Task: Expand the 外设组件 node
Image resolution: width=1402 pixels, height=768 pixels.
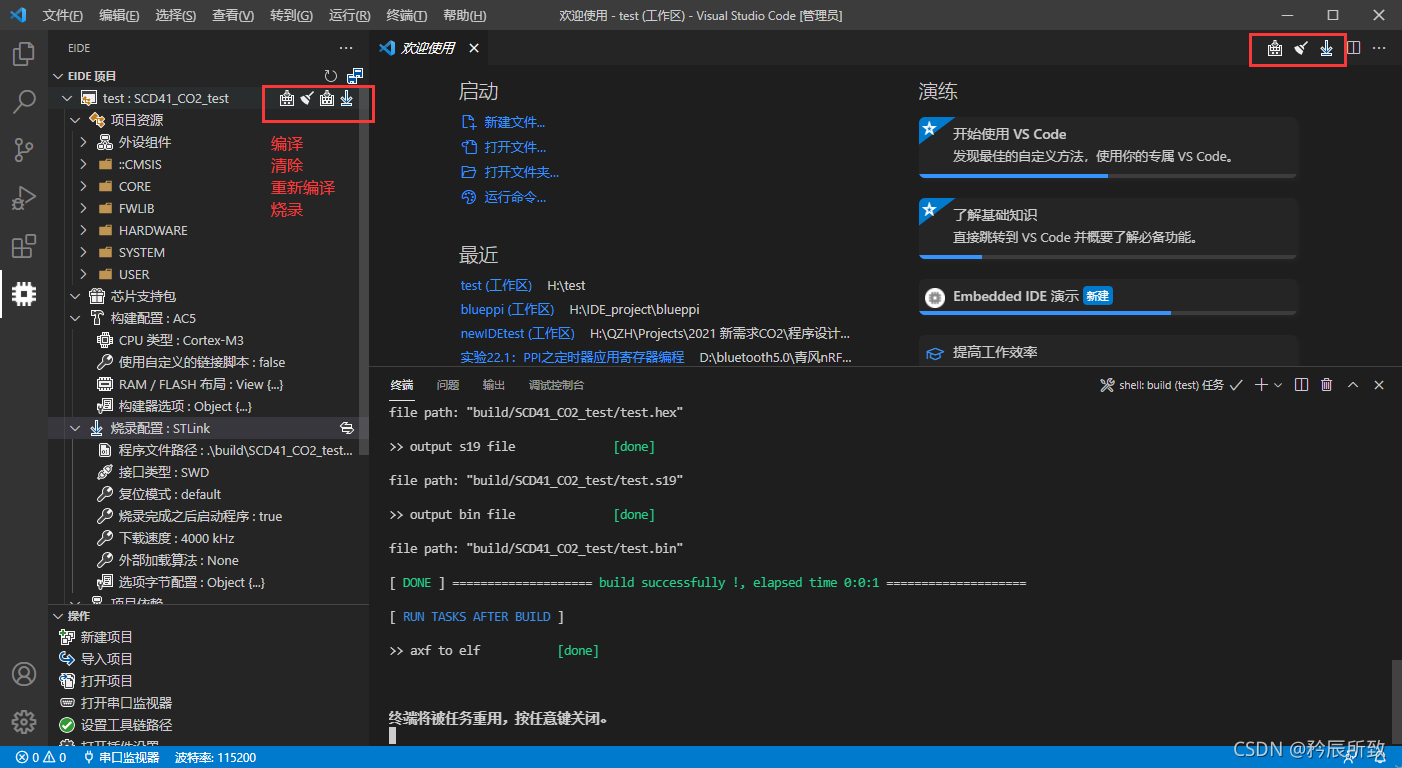Action: coord(83,142)
